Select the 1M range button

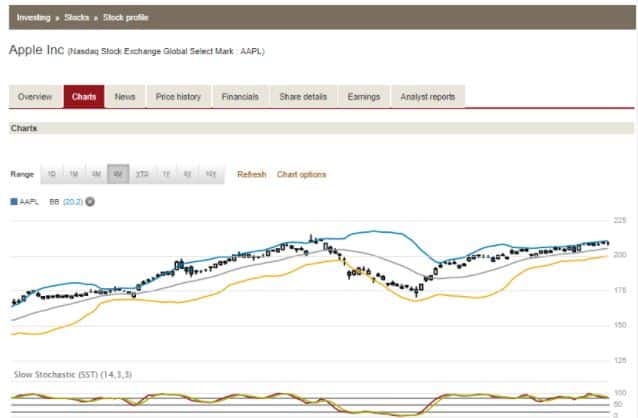tap(74, 174)
